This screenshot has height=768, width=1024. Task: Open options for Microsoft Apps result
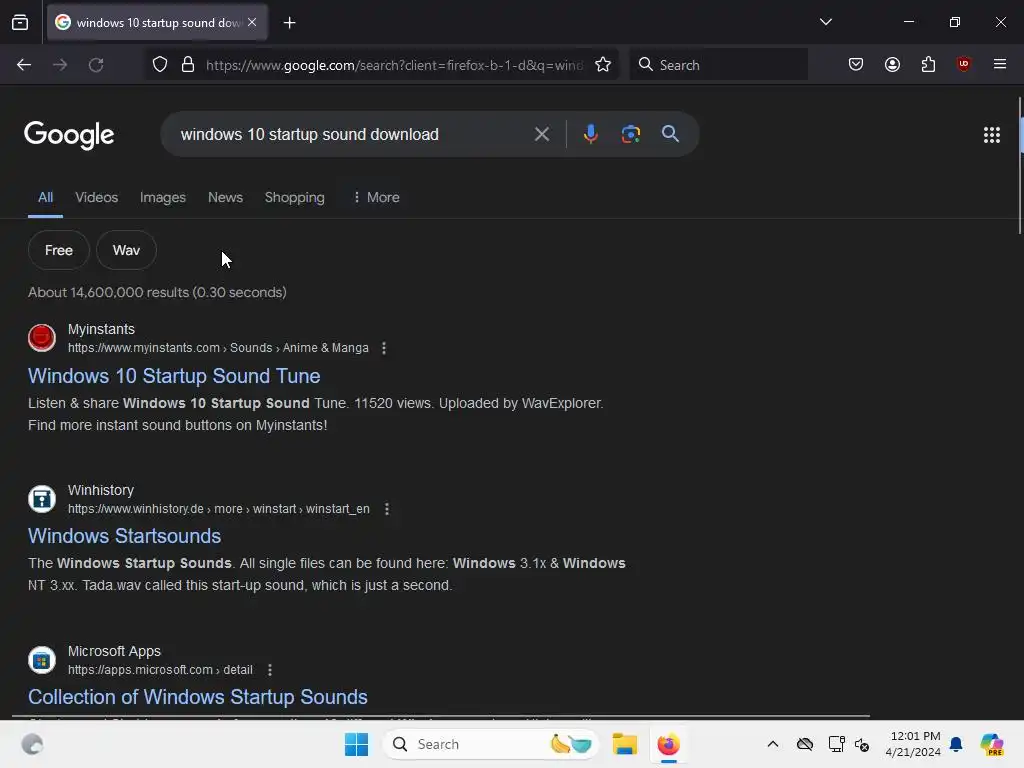pos(270,670)
